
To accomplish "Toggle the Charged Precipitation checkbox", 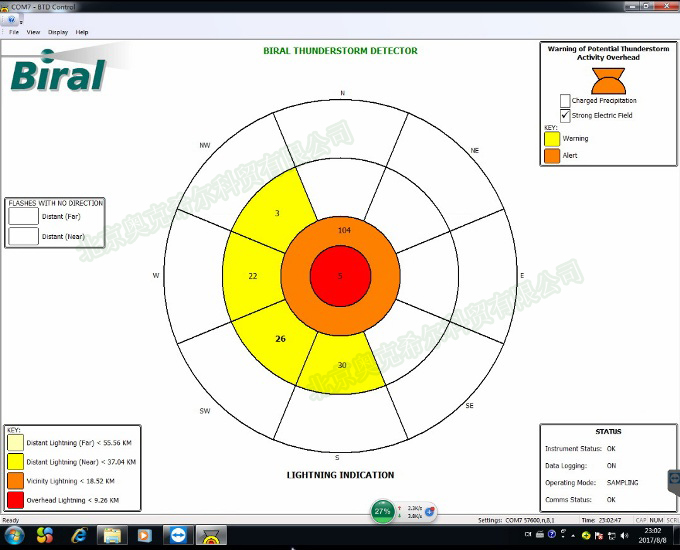I will pos(565,101).
